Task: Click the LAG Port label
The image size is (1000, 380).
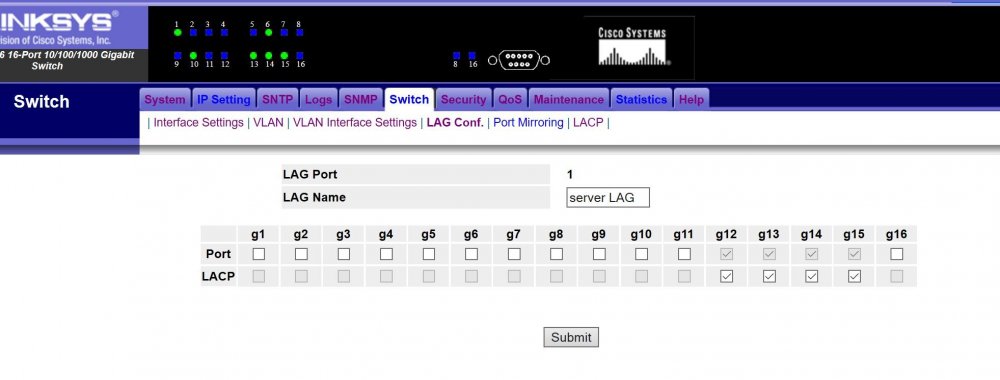Action: click(310, 175)
